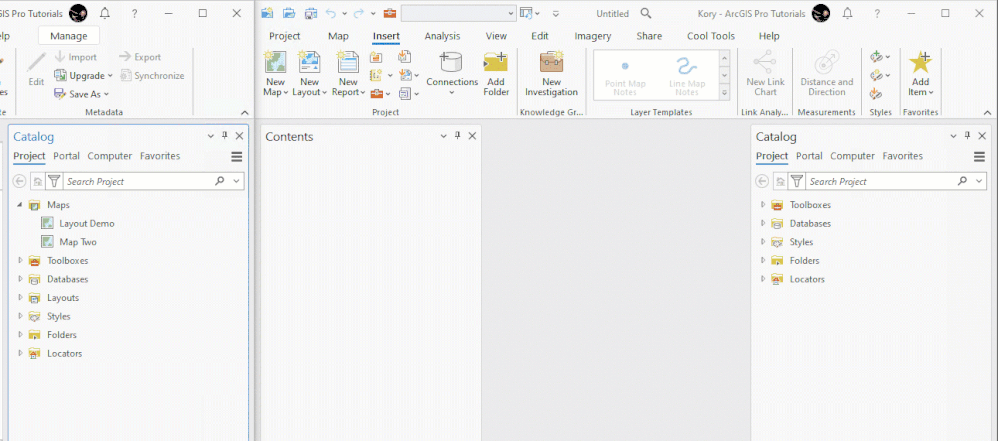Expand the Toolboxes node in right Catalog
Image resolution: width=998 pixels, height=441 pixels.
[x=763, y=205]
